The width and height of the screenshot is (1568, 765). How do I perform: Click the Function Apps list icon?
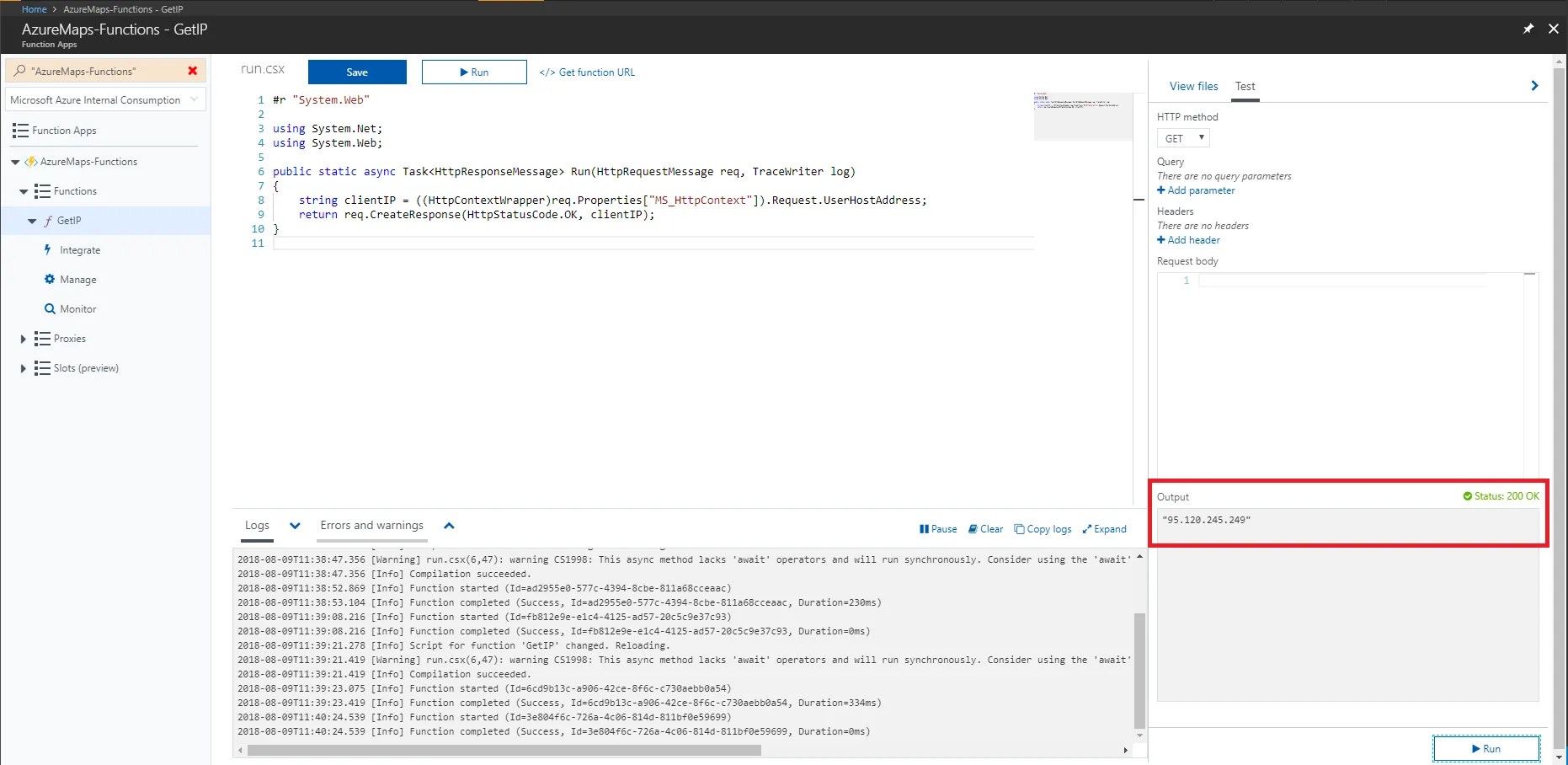[20, 131]
